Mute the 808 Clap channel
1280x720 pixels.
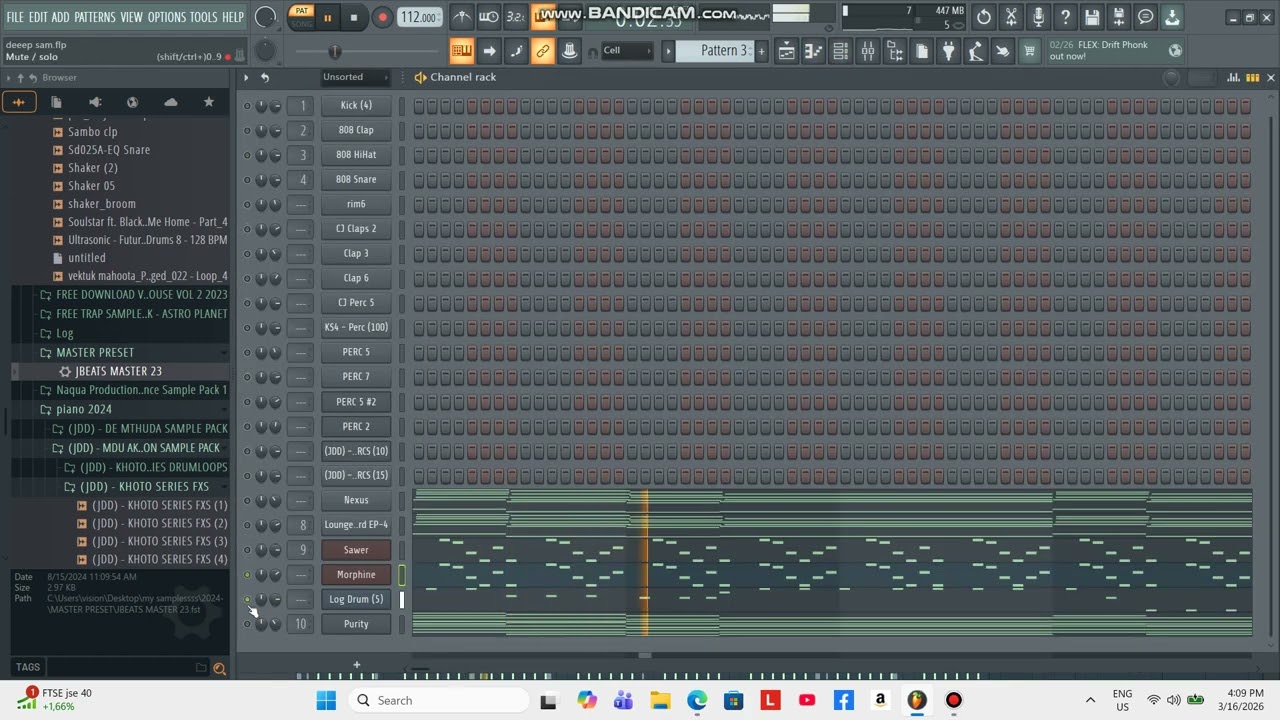[247, 130]
